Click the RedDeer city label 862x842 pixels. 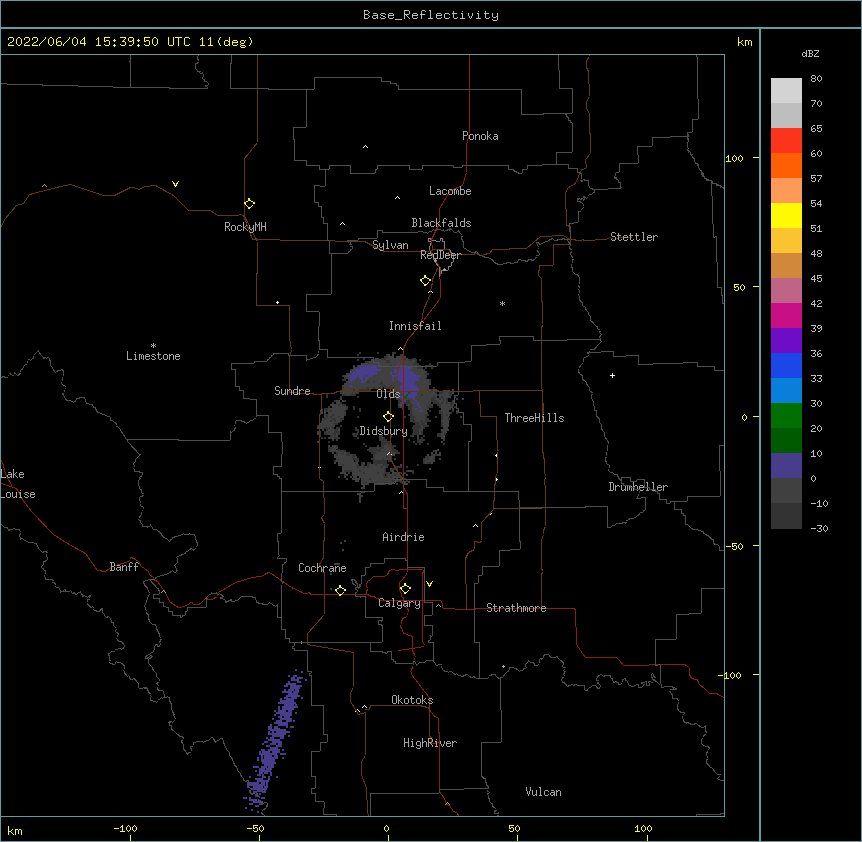point(440,255)
